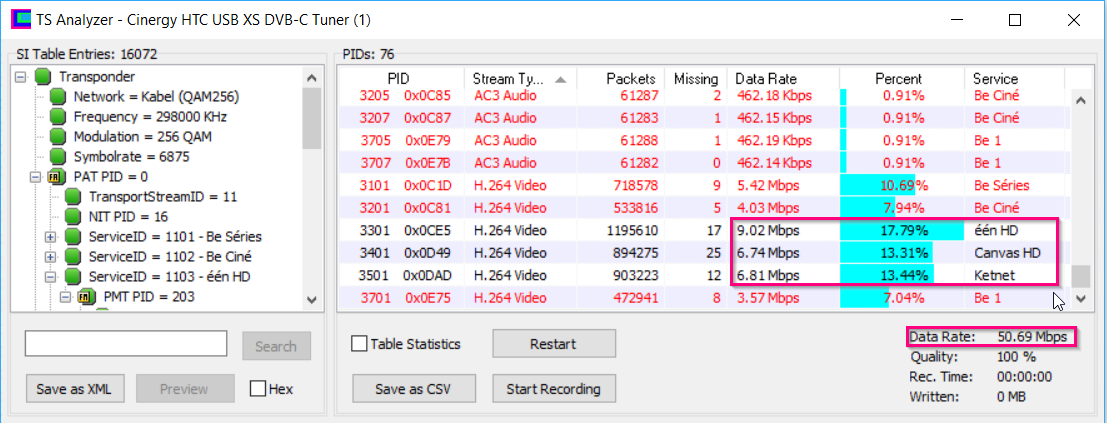
Task: Click green icon beside Network = Kabel (QAM256)
Action: click(x=57, y=97)
